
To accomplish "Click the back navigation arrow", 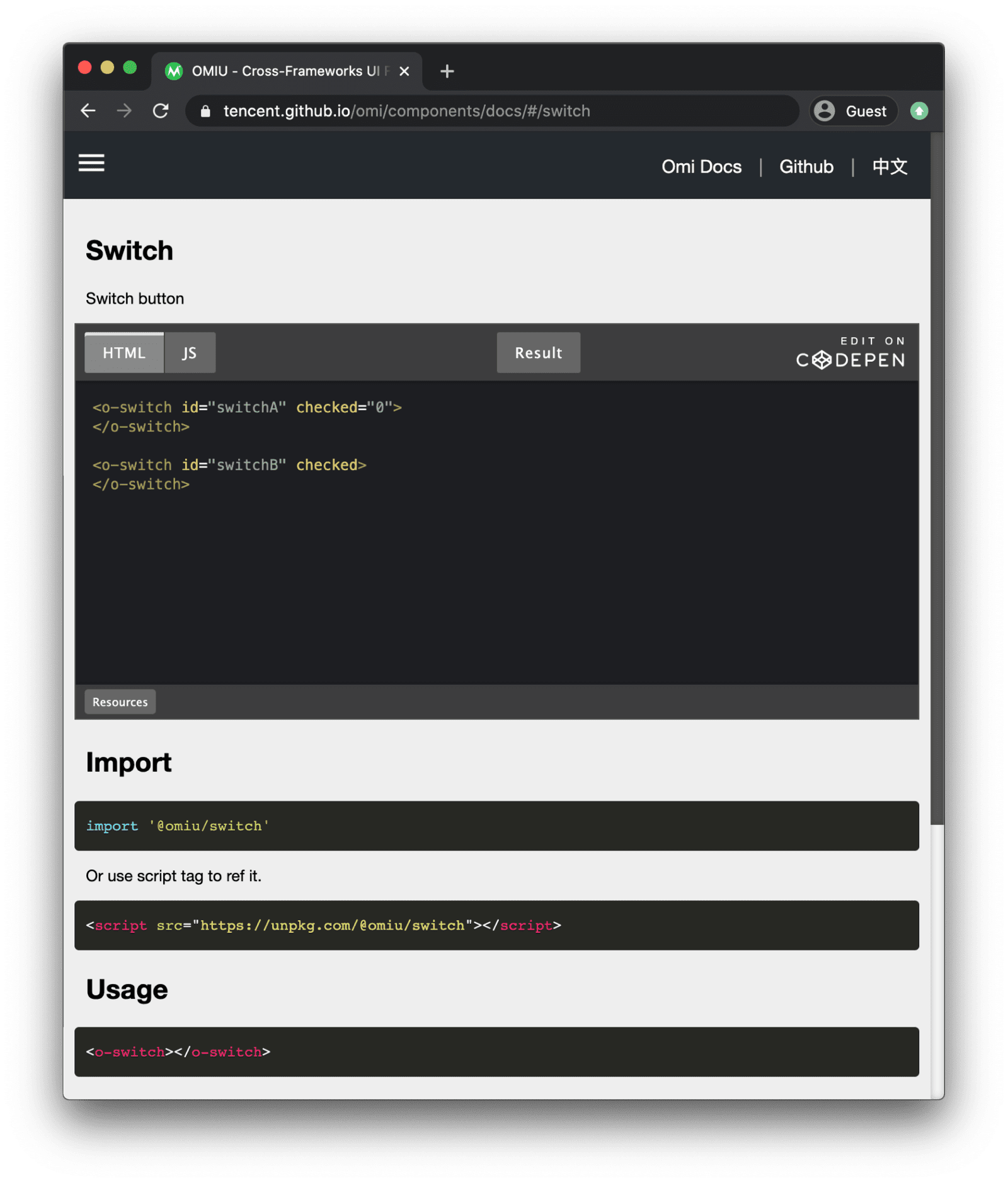I will (88, 110).
